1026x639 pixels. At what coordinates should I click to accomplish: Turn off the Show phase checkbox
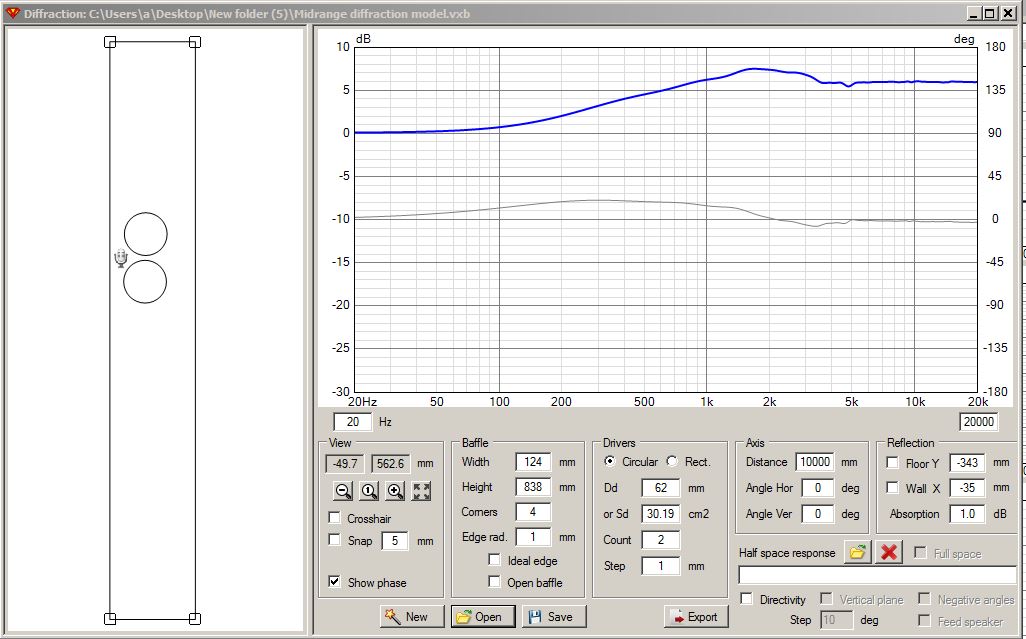pos(335,582)
